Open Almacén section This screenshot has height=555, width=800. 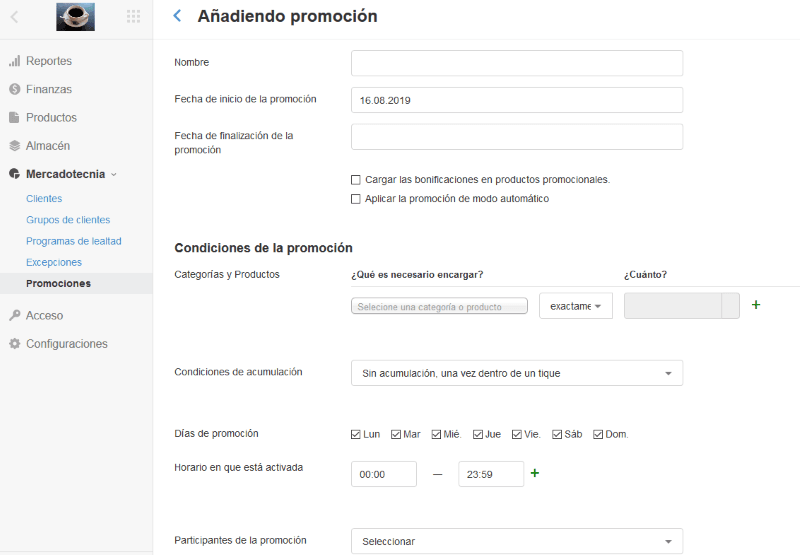pos(48,146)
